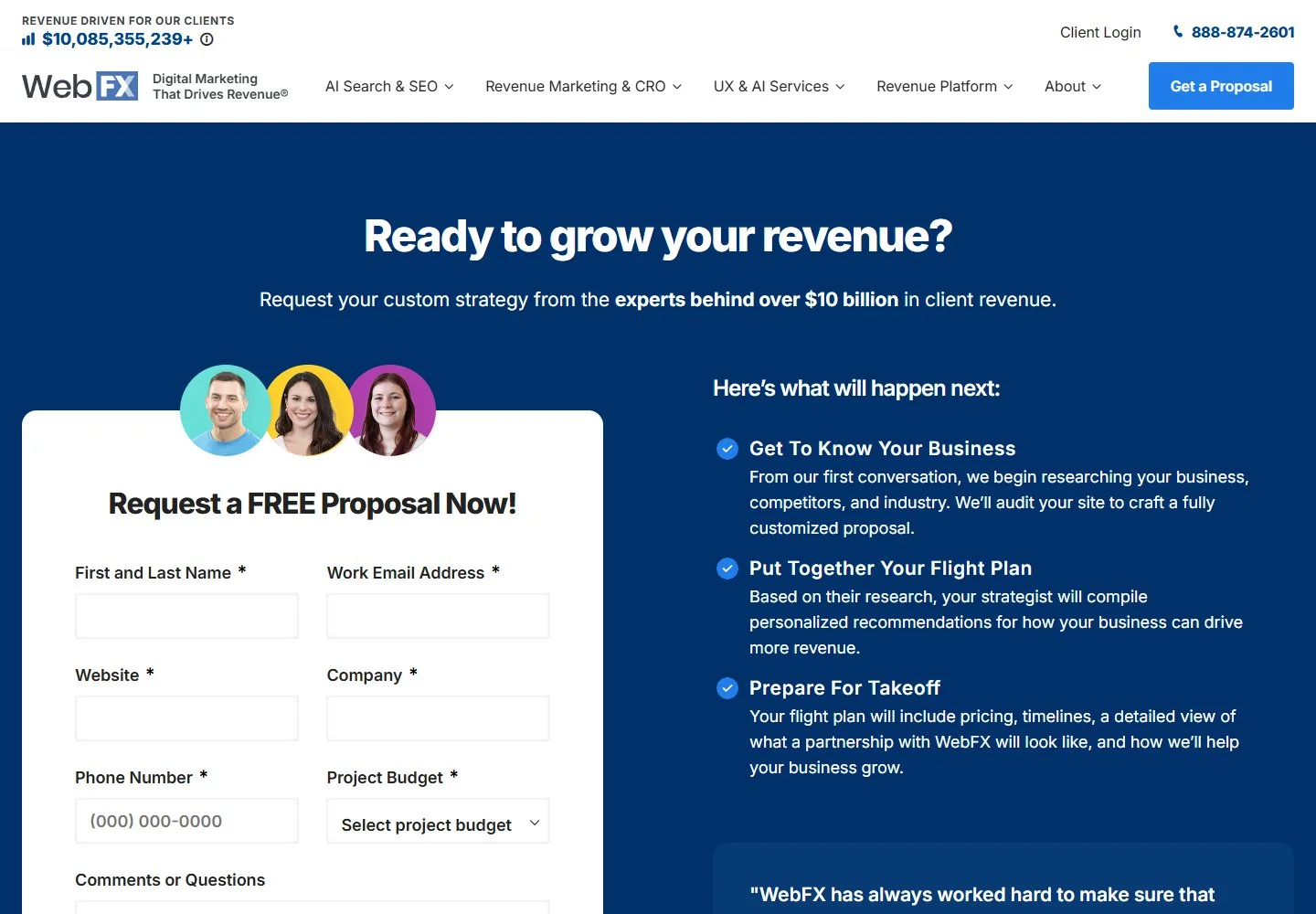
Task: Focus the Phone Number field
Action: click(x=186, y=821)
